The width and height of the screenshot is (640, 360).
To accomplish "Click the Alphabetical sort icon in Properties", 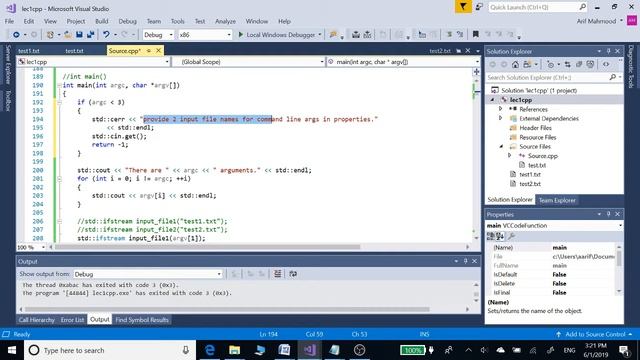I will click(500, 236).
